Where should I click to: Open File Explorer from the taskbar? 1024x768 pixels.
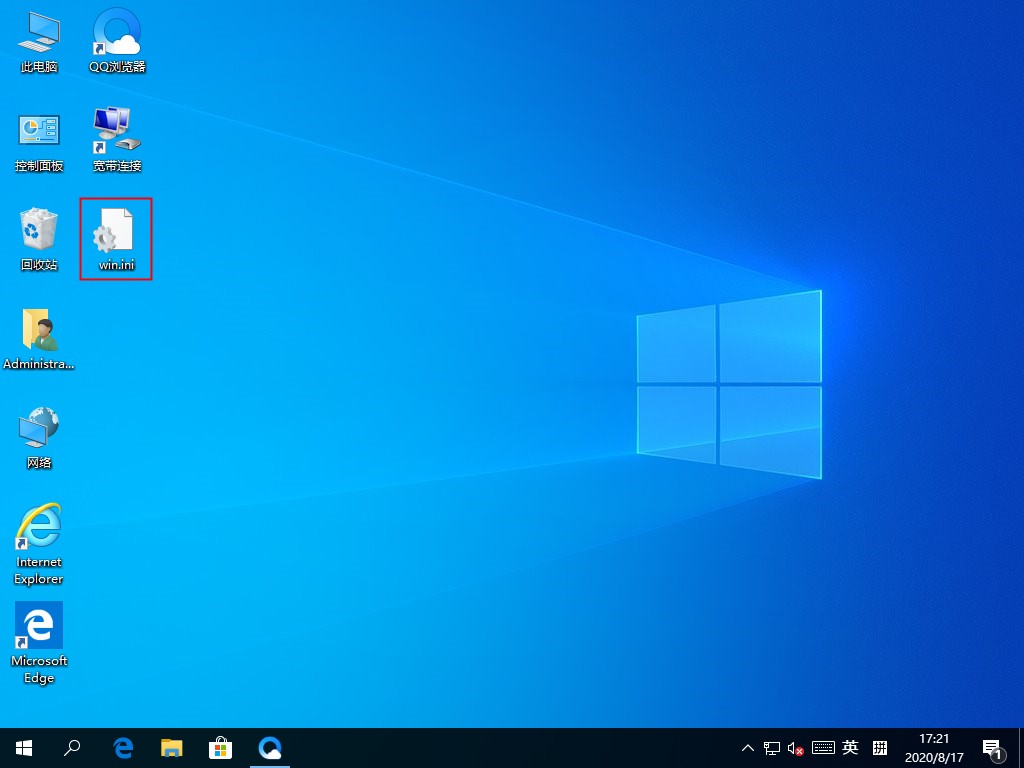click(172, 748)
